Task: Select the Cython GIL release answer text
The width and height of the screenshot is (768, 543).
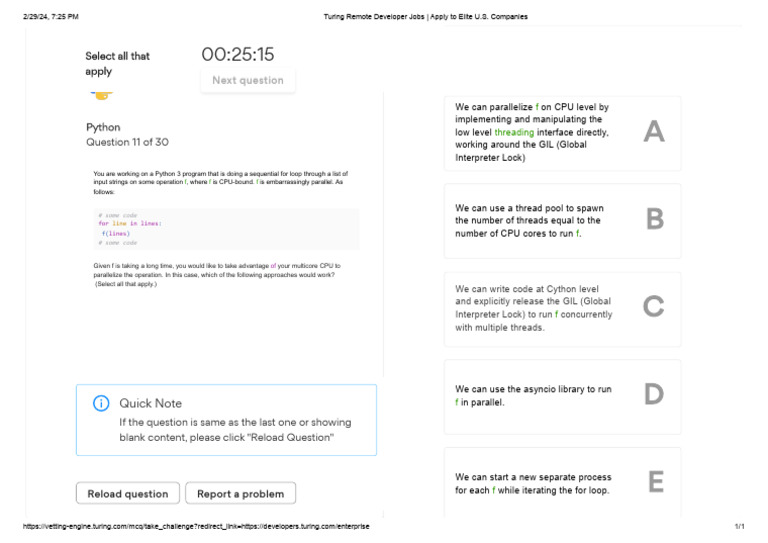Action: click(534, 308)
